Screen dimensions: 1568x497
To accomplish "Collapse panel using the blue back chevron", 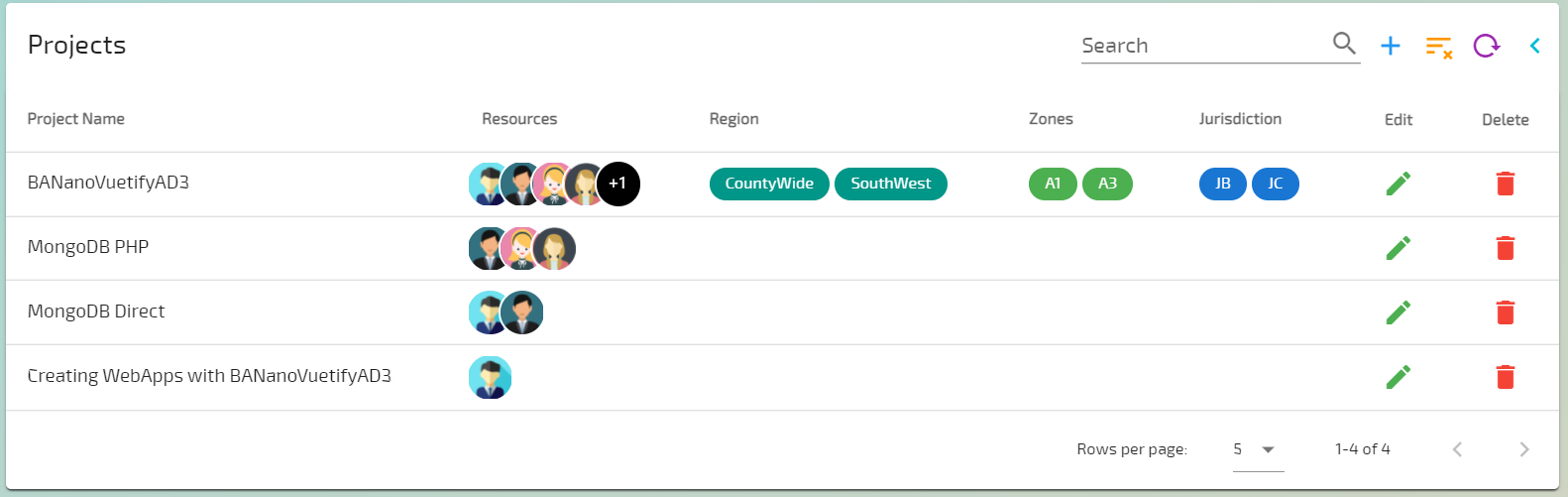I will (x=1534, y=46).
